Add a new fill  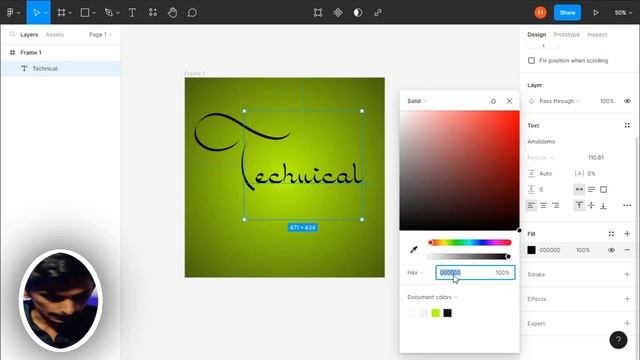627,234
